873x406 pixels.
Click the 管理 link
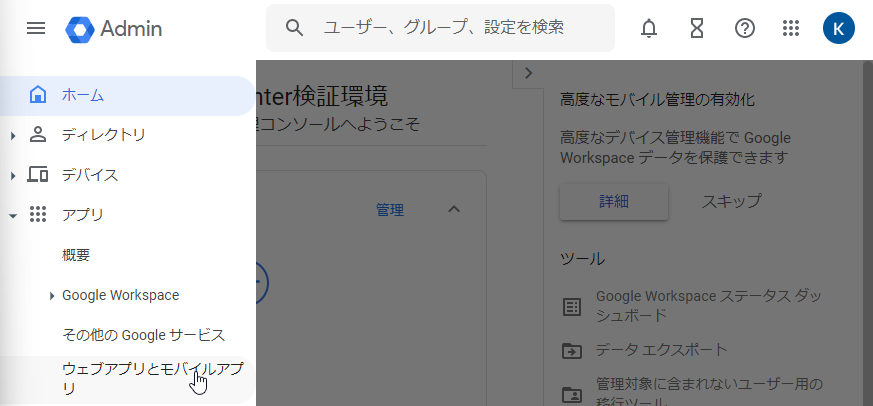[390, 210]
